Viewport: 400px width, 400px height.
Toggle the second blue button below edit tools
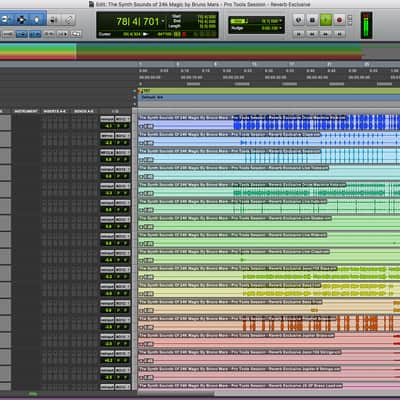(35, 34)
